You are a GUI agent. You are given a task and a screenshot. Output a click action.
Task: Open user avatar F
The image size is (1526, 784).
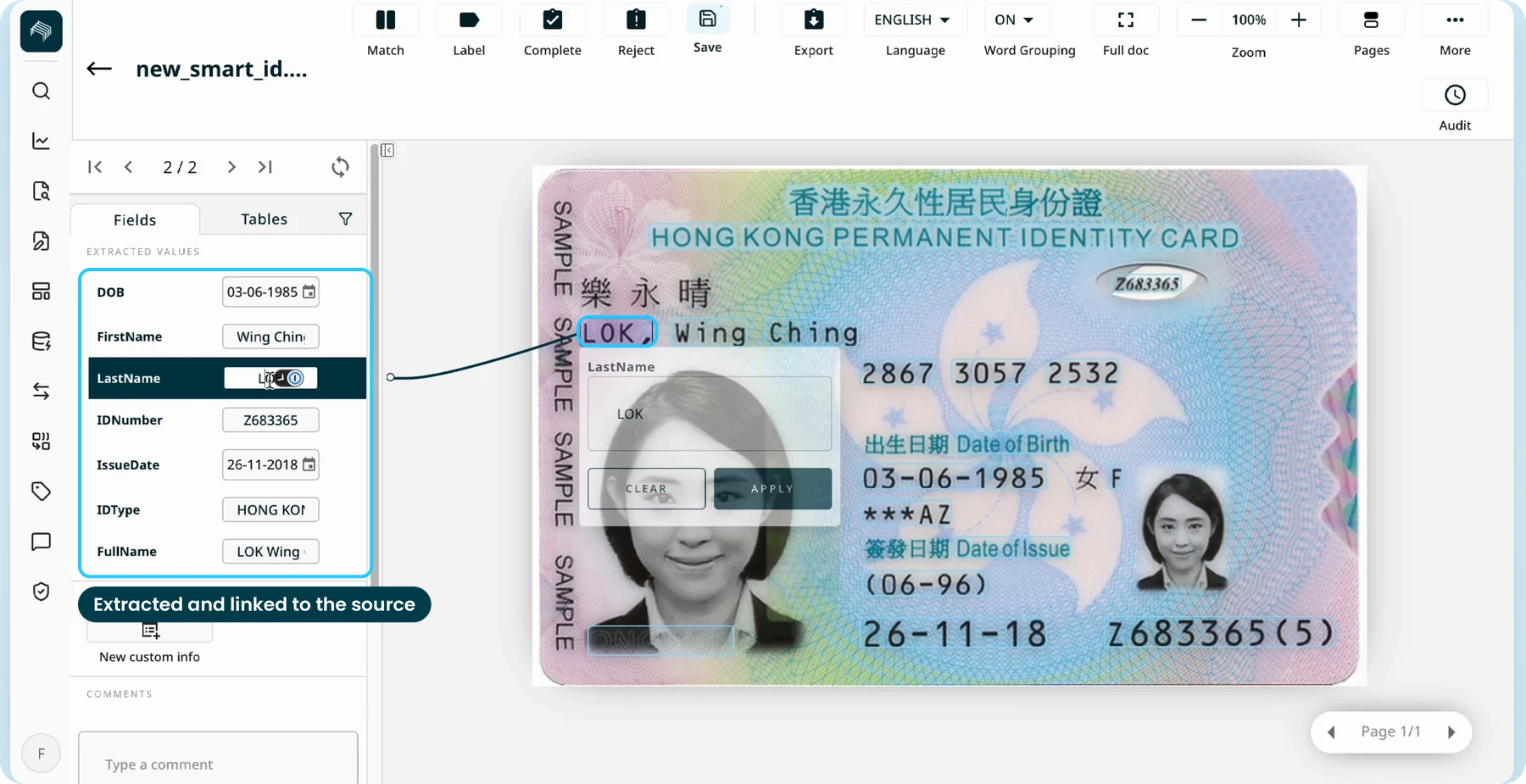(x=41, y=753)
